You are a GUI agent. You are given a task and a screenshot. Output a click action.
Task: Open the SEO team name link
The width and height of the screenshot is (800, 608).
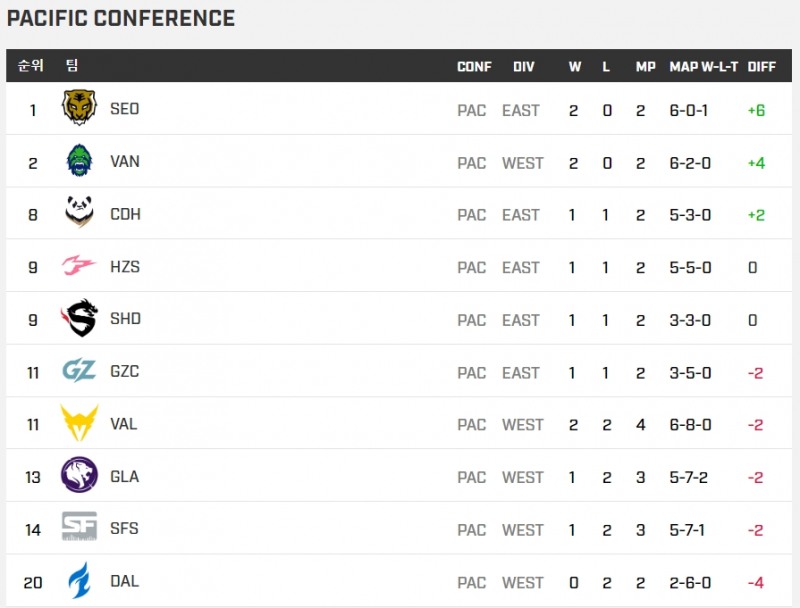point(124,109)
